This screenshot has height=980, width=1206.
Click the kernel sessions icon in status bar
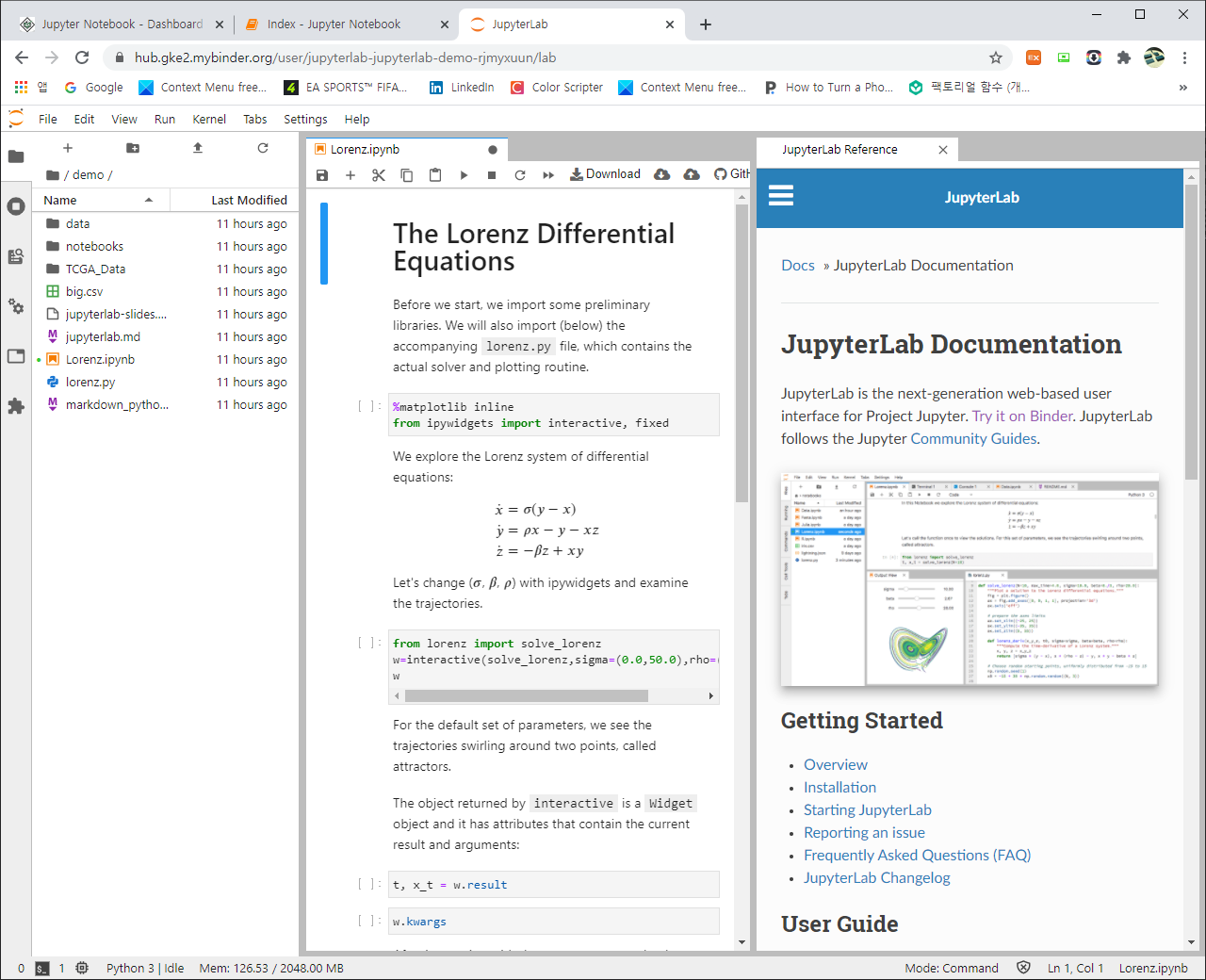82,968
